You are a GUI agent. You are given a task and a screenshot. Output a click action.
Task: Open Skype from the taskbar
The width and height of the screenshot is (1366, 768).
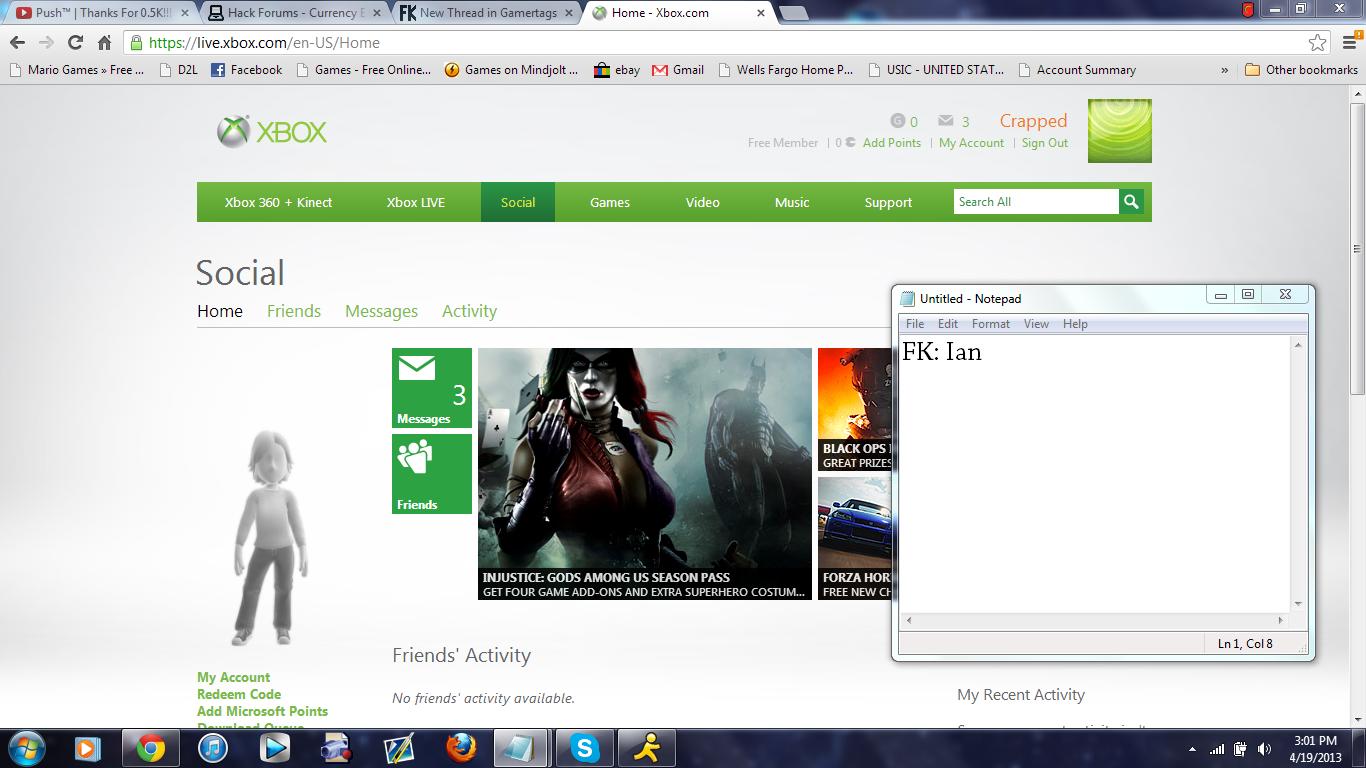click(x=585, y=748)
